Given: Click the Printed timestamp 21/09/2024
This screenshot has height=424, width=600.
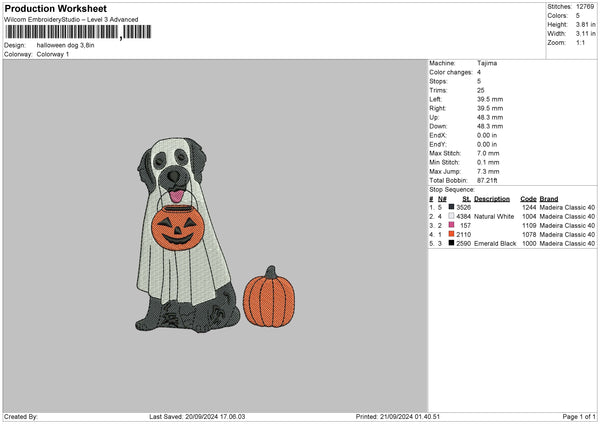Looking at the screenshot, I should click(x=410, y=416).
